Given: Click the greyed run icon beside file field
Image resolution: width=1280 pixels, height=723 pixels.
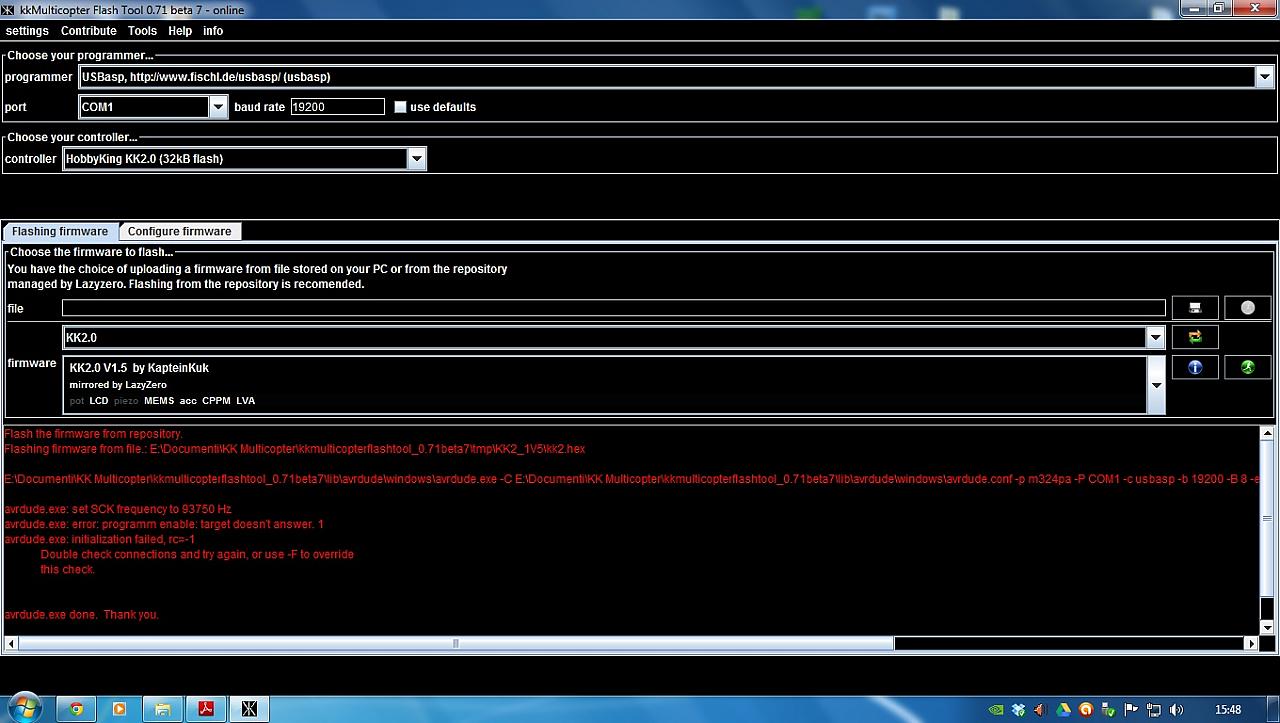Looking at the screenshot, I should tap(1247, 308).
